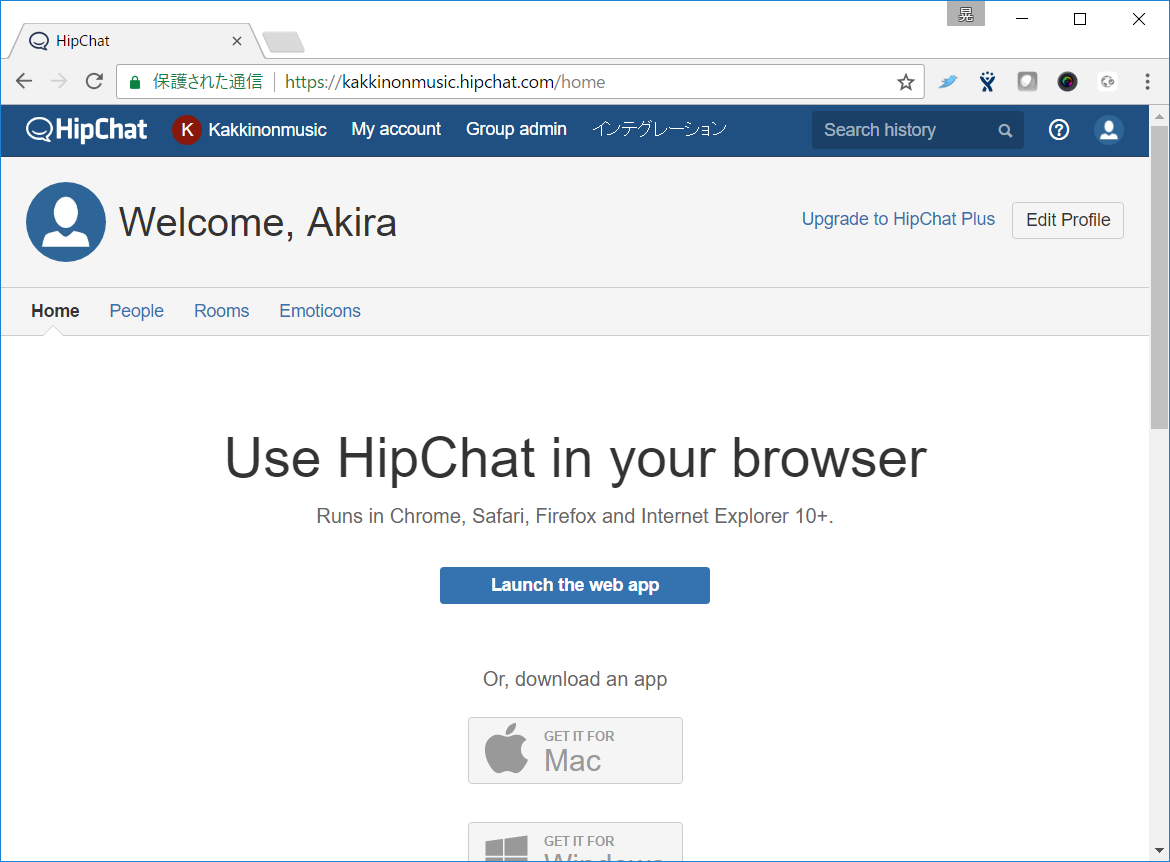1170x862 pixels.
Task: Open the My account menu
Action: pyautogui.click(x=396, y=129)
